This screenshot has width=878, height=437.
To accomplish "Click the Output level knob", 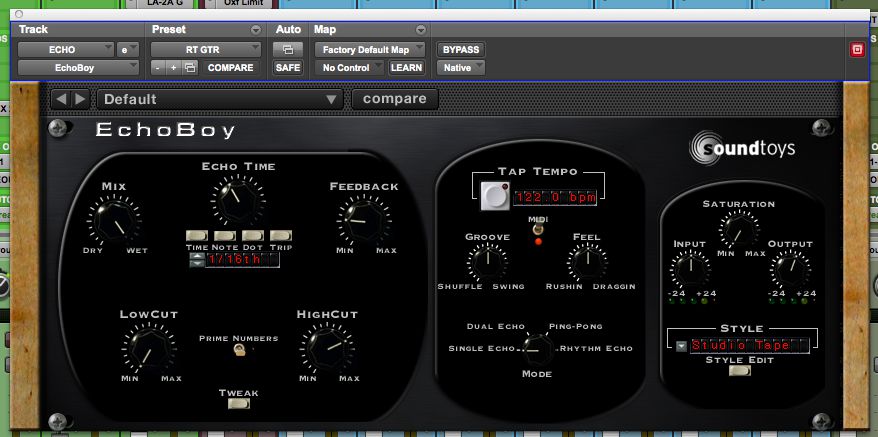I will [790, 269].
